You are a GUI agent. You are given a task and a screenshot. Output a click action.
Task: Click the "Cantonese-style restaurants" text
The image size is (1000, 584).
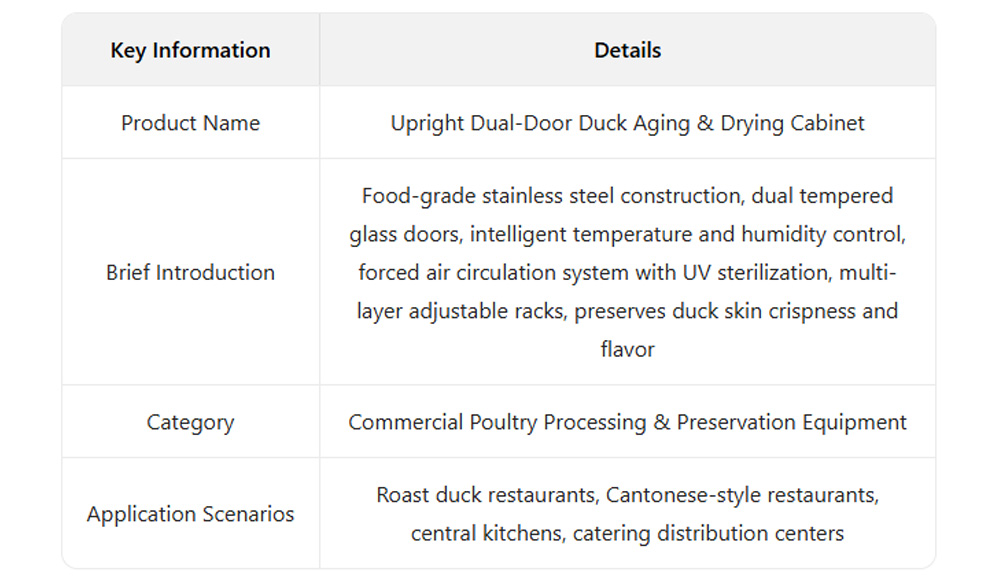[x=741, y=495]
